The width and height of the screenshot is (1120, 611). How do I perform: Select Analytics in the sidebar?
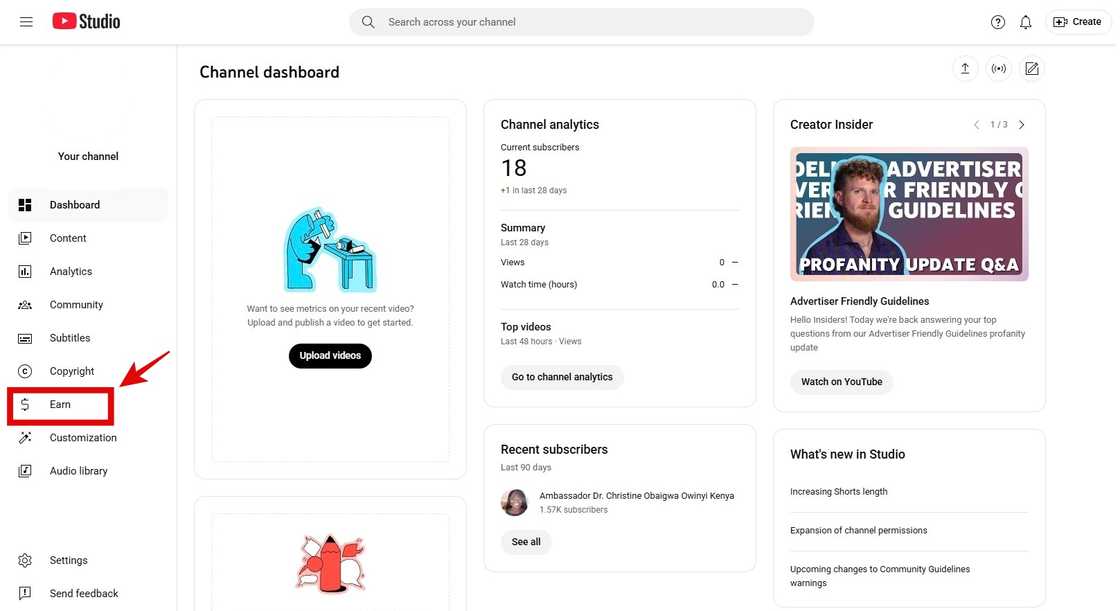pos(70,272)
